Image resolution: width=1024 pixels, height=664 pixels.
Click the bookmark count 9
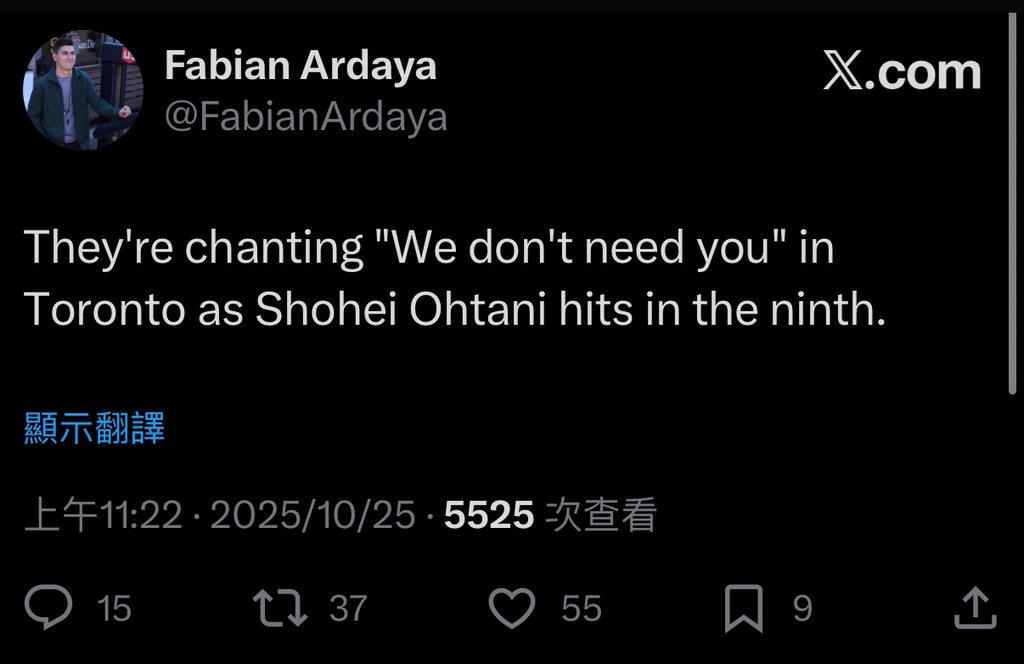tap(802, 608)
